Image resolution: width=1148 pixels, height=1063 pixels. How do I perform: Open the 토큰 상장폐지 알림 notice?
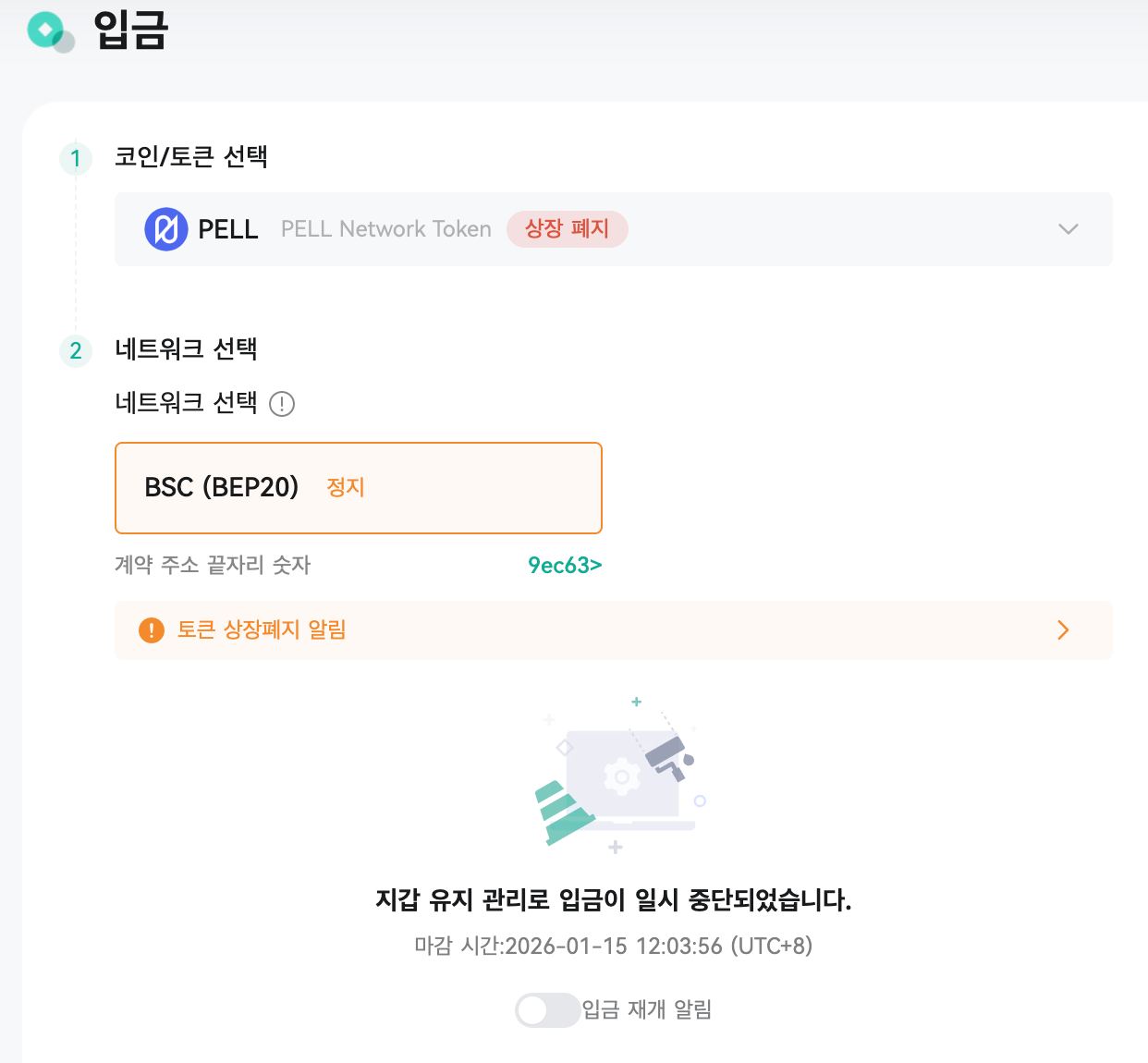tap(614, 630)
